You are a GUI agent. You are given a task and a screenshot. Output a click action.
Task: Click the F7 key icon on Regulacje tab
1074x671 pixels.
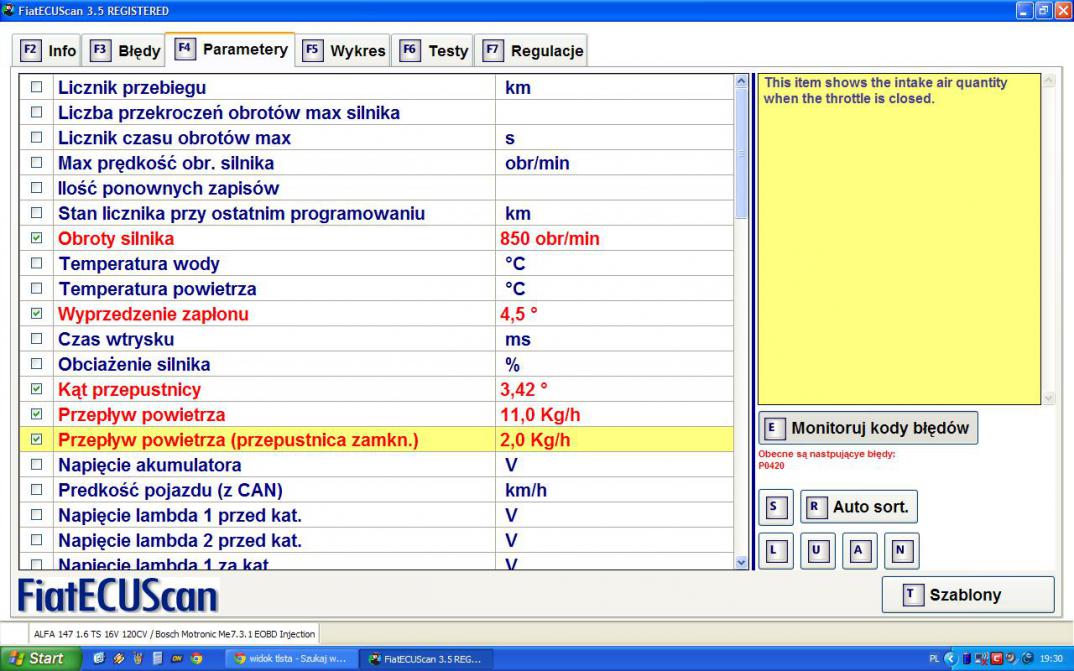click(x=492, y=50)
